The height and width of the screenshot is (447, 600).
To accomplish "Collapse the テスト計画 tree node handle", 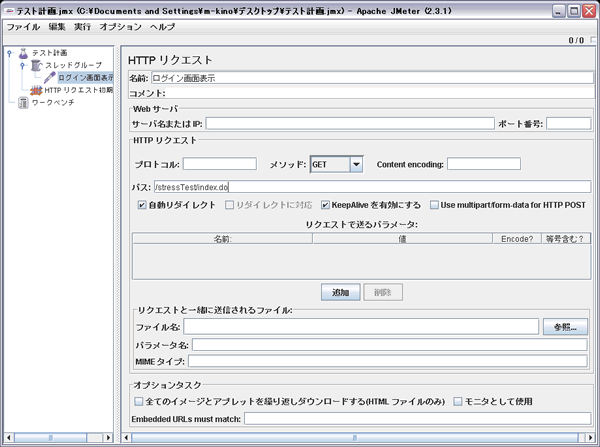I will click(9, 54).
